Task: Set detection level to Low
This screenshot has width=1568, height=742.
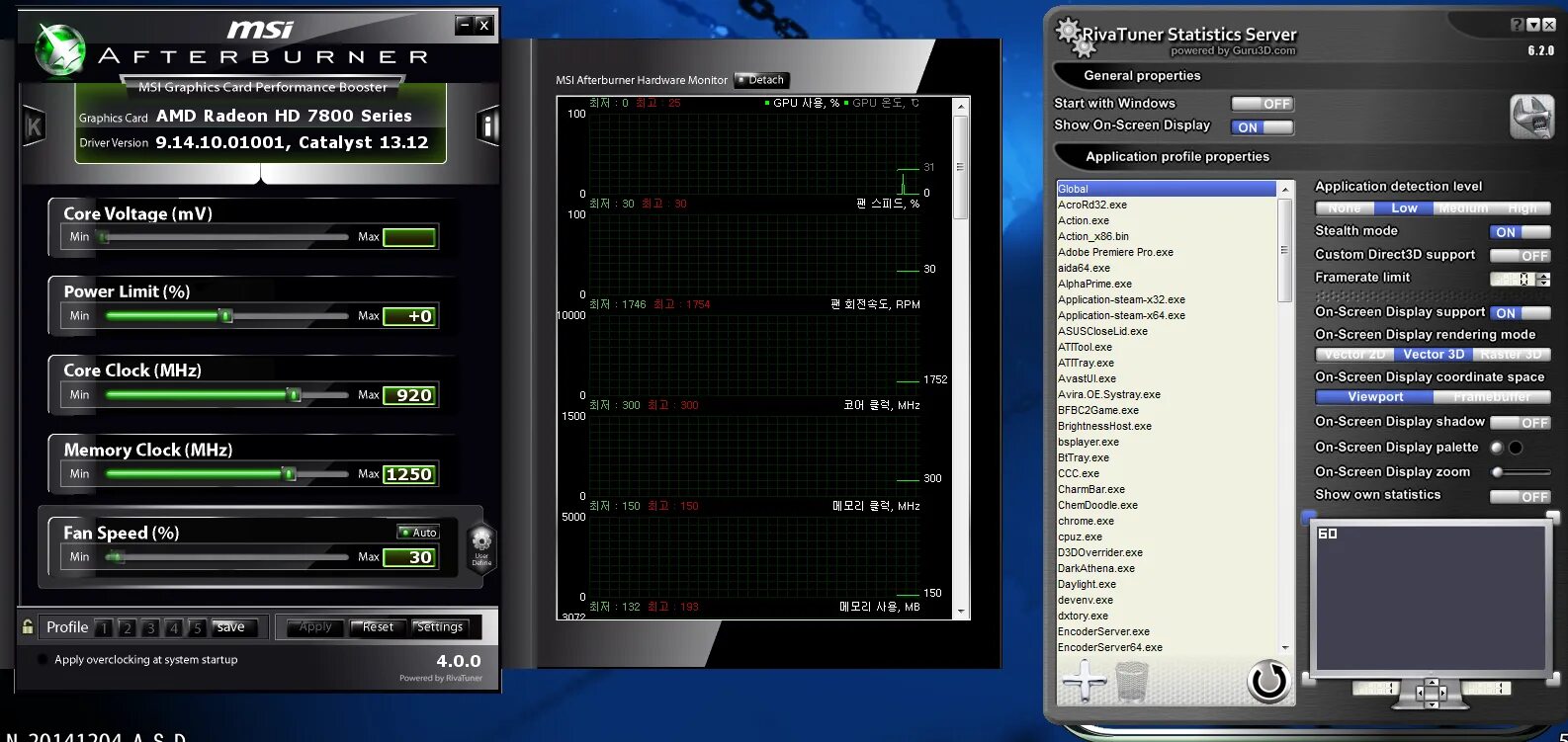Action: tap(1404, 208)
